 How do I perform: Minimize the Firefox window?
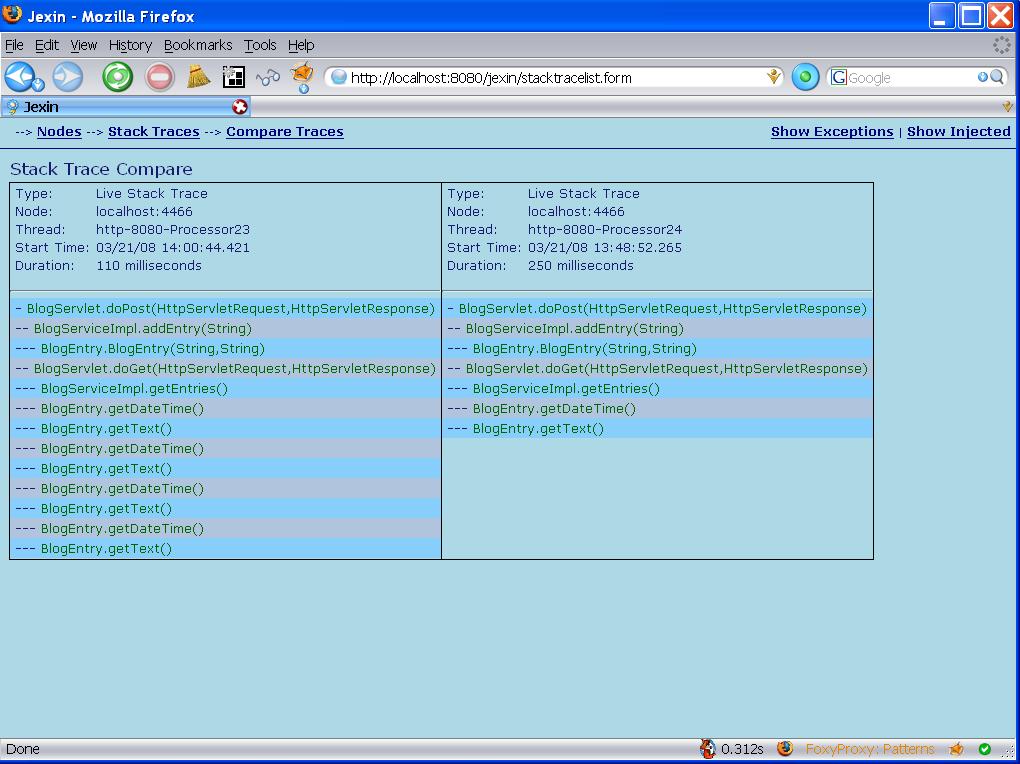pyautogui.click(x=941, y=16)
